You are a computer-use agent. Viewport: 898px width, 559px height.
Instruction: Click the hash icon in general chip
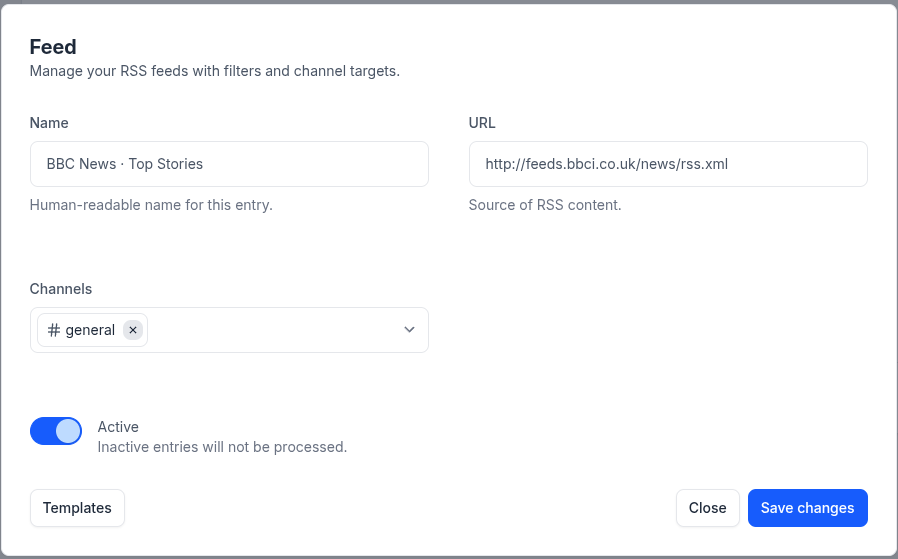(54, 330)
